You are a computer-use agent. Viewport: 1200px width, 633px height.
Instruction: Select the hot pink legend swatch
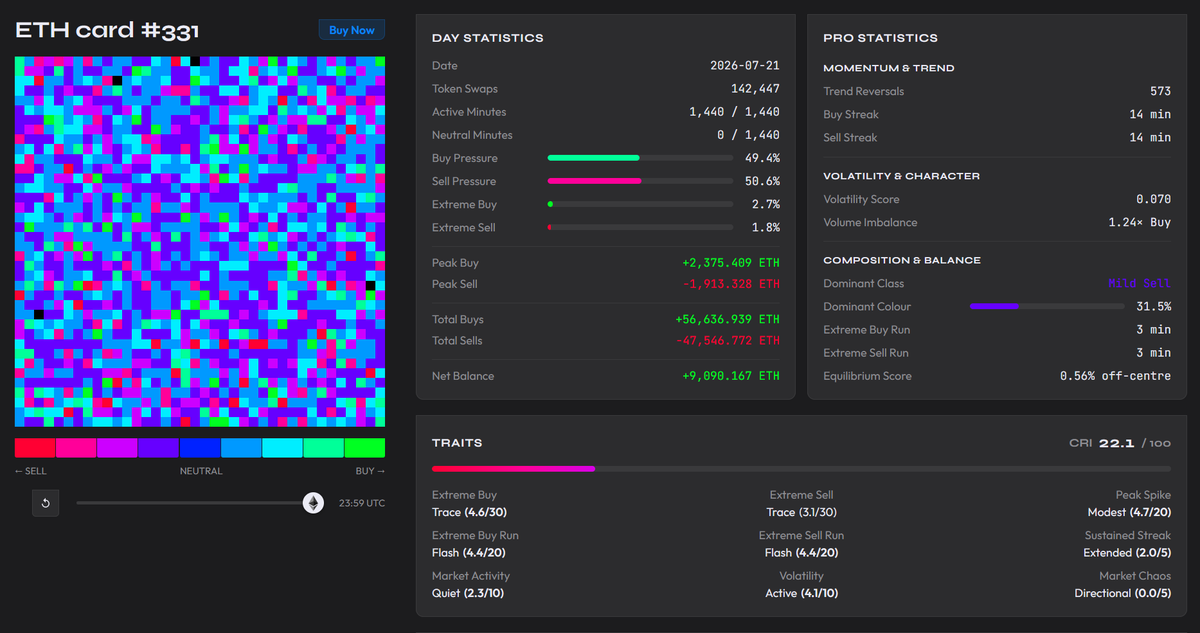(76, 448)
